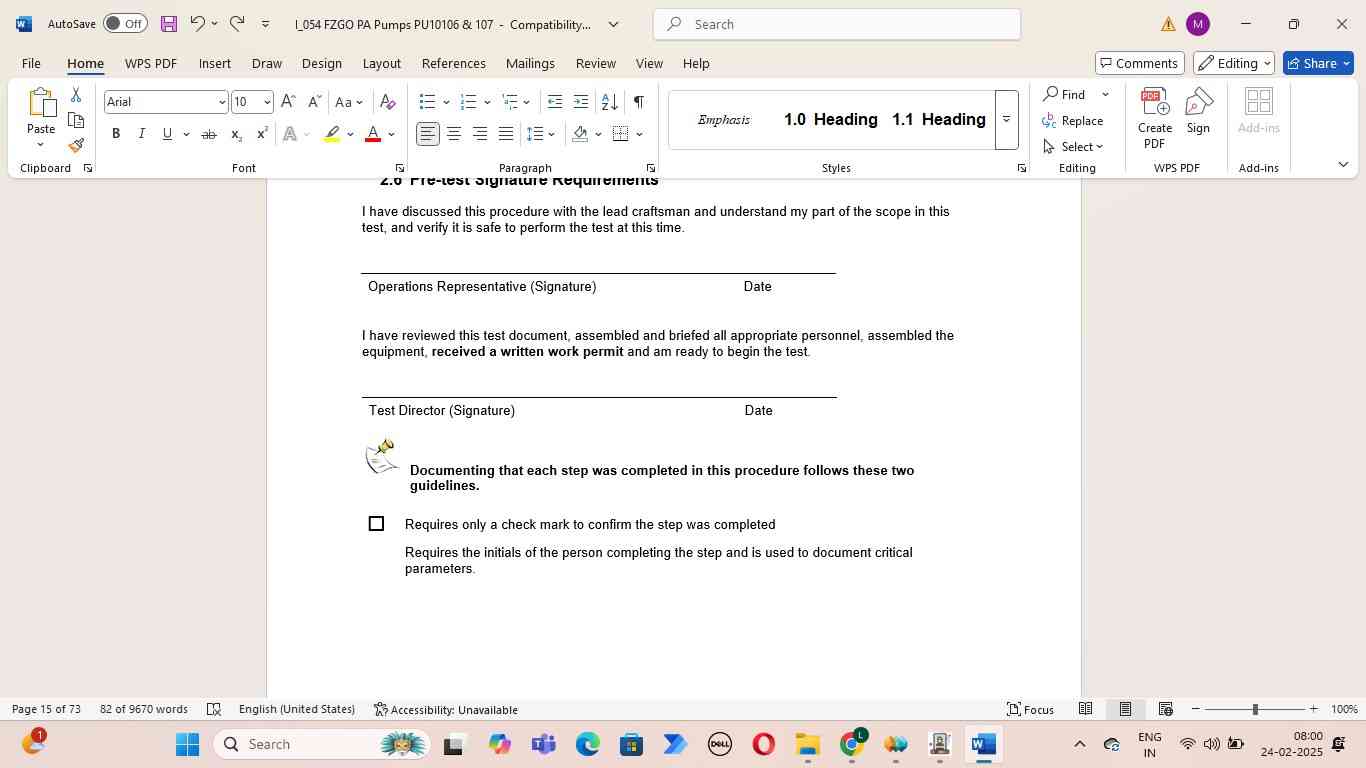The image size is (1366, 768).
Task: Toggle Print Layout view
Action: [x=1125, y=709]
